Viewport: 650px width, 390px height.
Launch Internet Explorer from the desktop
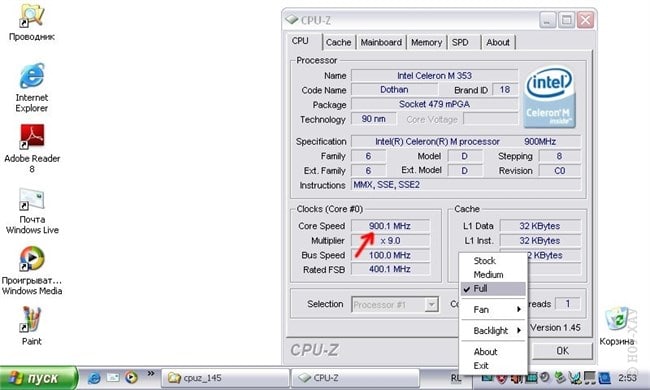pos(32,87)
